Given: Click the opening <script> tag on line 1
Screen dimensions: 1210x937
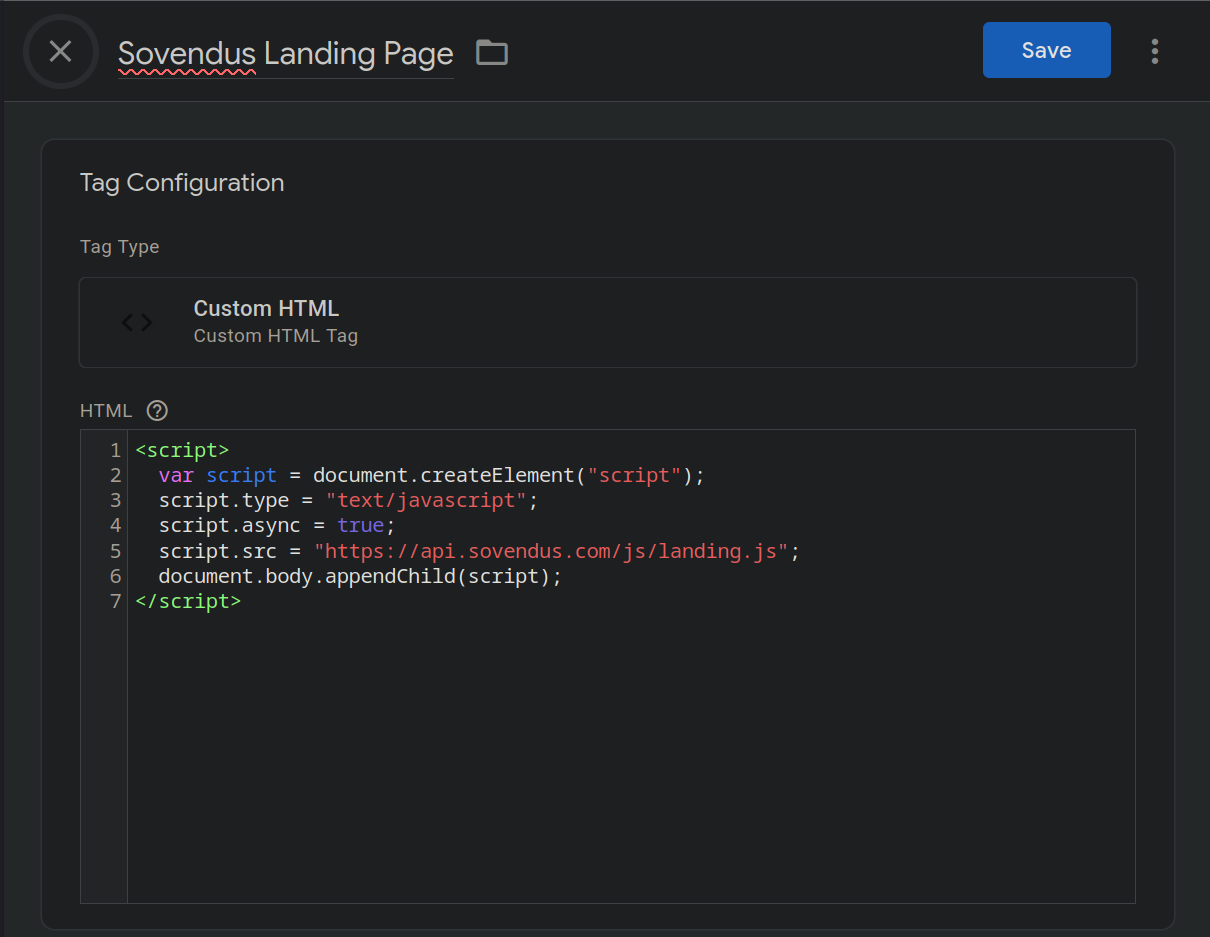Looking at the screenshot, I should [182, 450].
